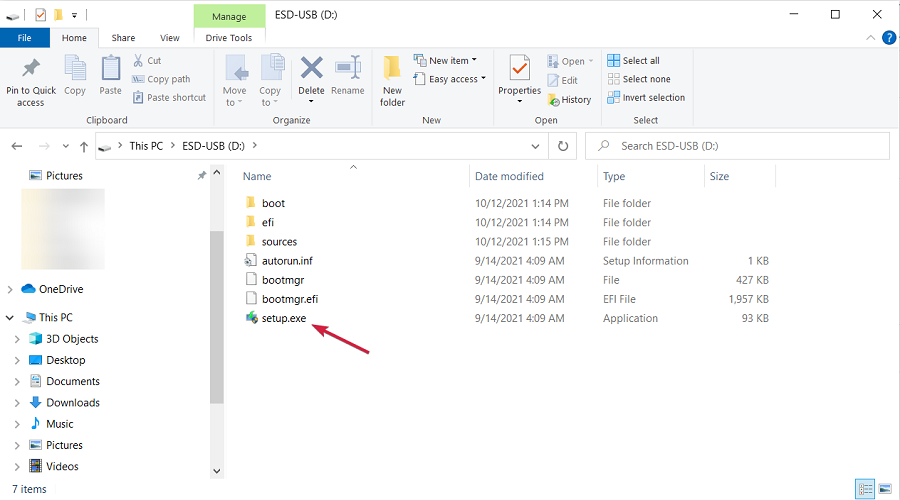Go up one level with Up arrow

[x=84, y=146]
